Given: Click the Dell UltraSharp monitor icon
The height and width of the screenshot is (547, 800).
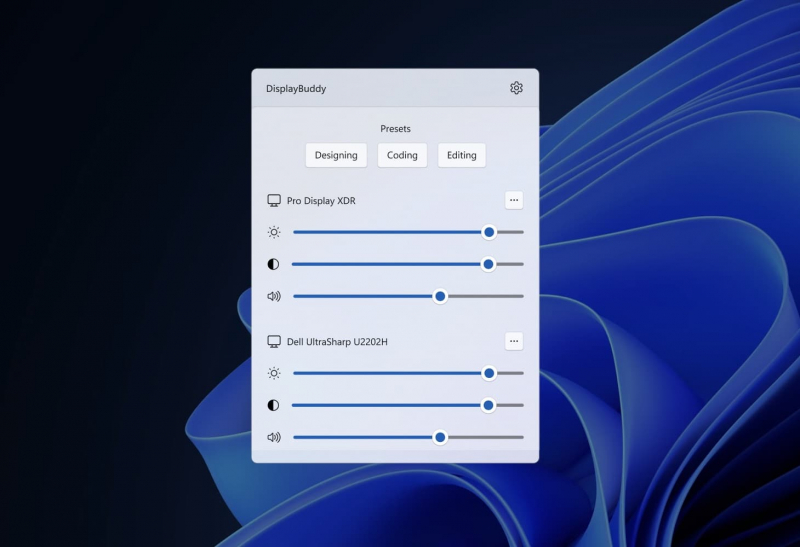Looking at the screenshot, I should click(x=274, y=341).
